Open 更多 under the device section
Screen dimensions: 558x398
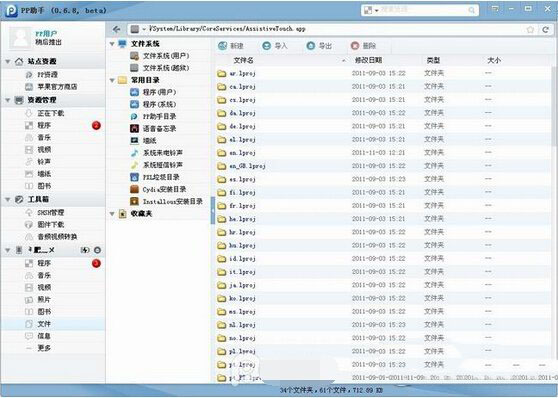tap(38, 348)
